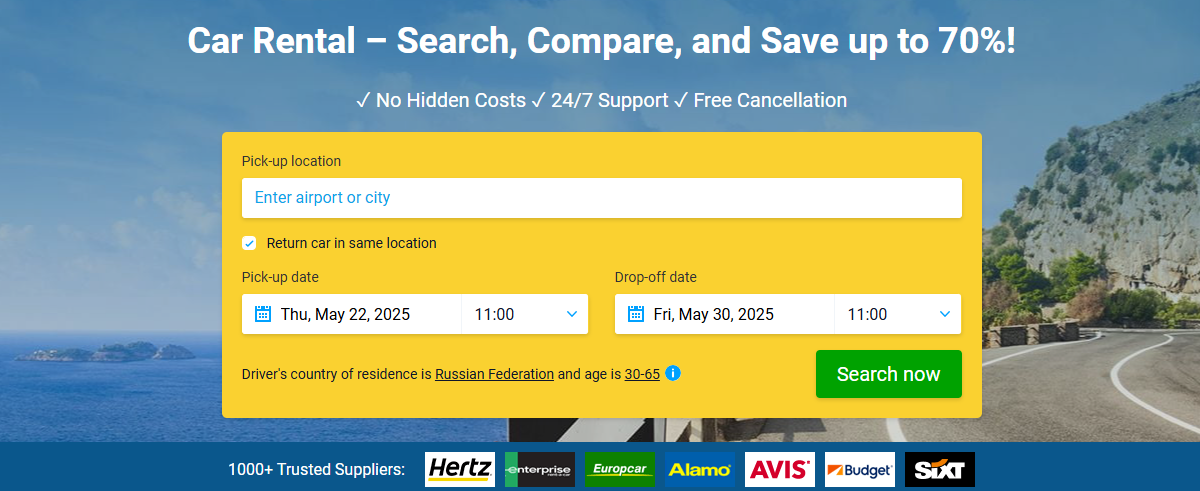Click the Enterprise supplier logo
1200x491 pixels.
(x=540, y=469)
